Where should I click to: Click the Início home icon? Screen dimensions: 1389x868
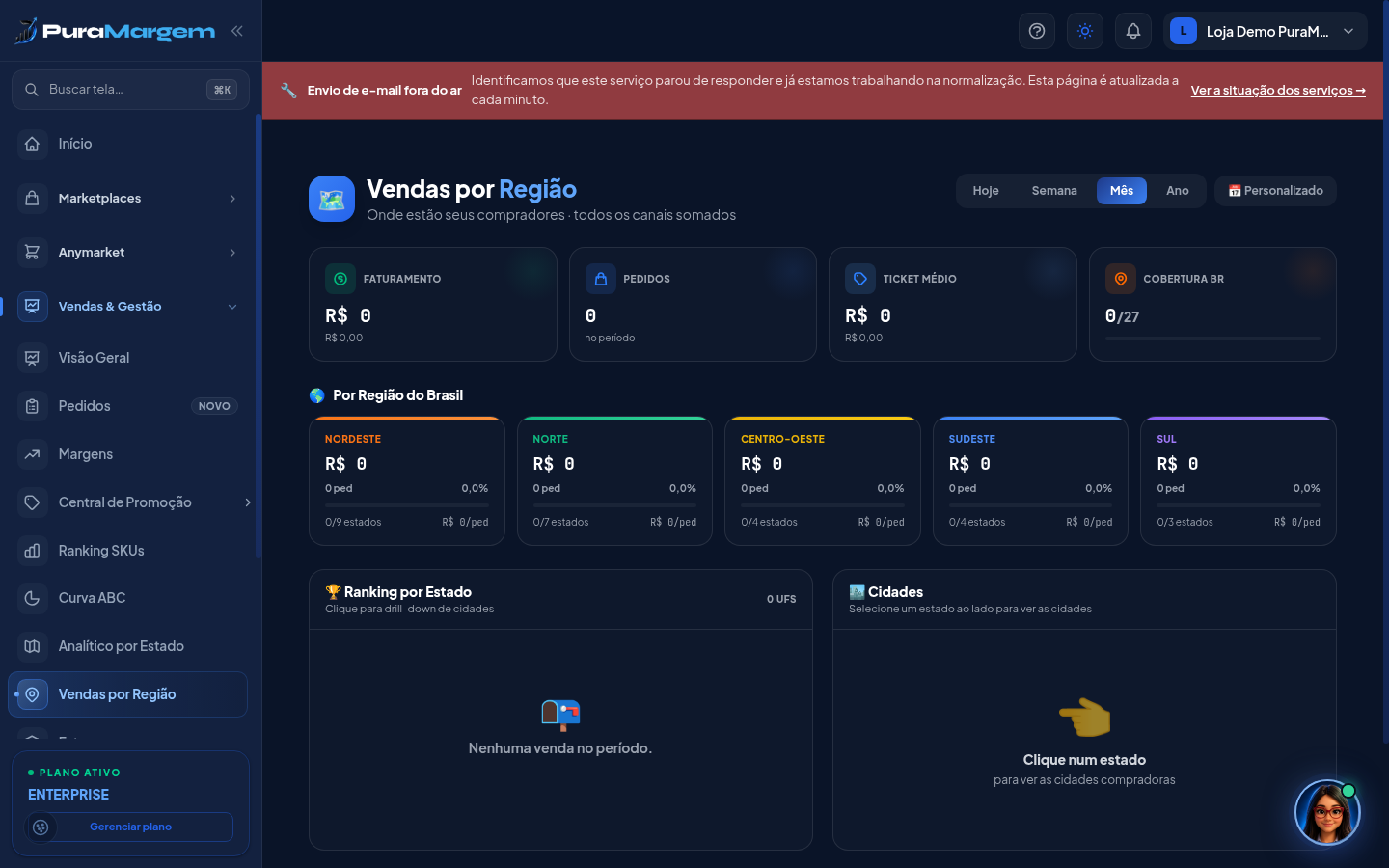tap(32, 144)
